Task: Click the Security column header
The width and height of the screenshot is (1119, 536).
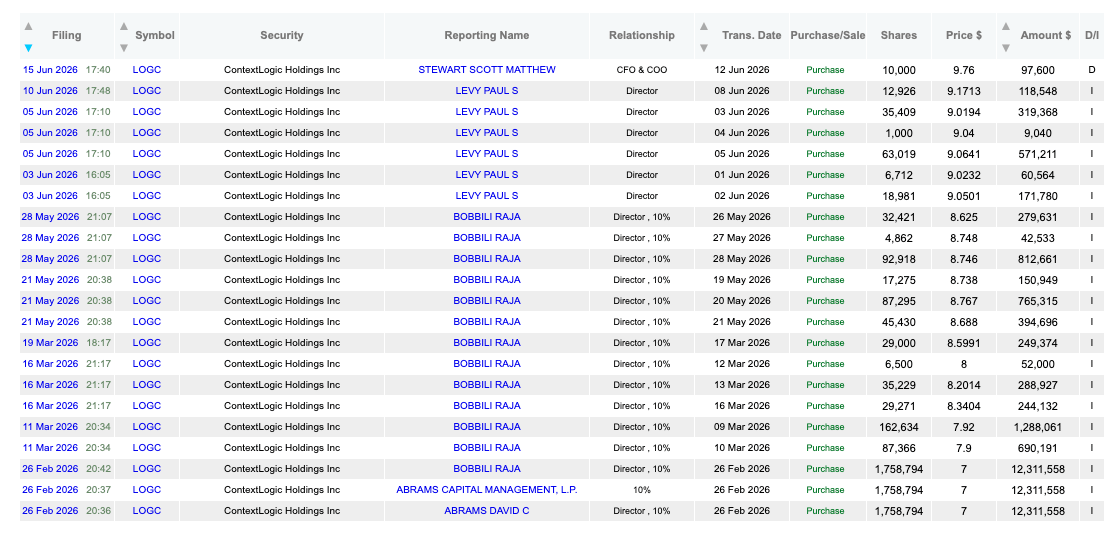Action: pyautogui.click(x=281, y=35)
